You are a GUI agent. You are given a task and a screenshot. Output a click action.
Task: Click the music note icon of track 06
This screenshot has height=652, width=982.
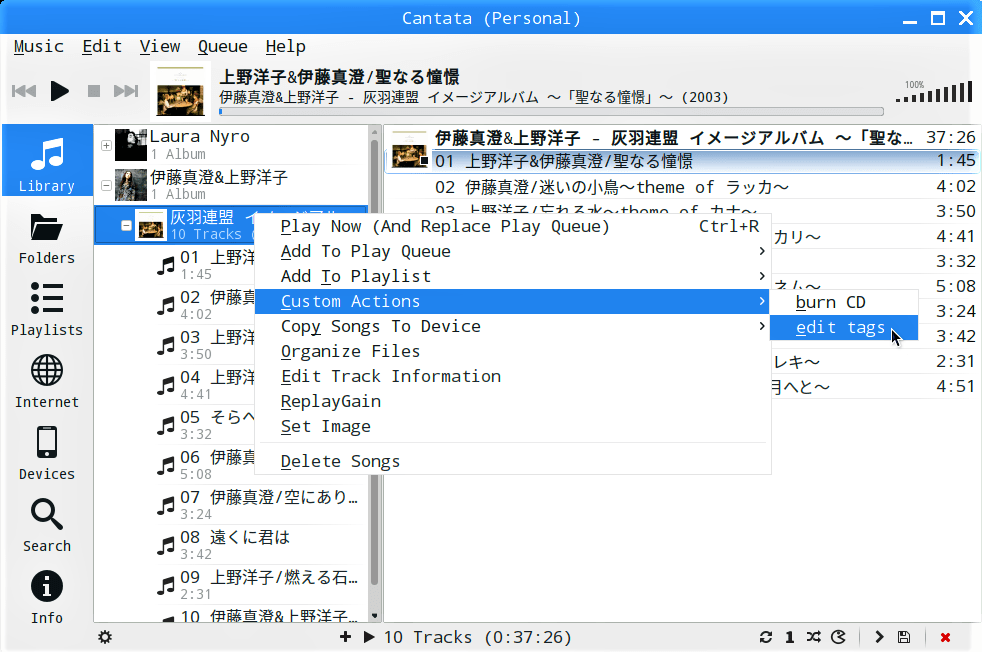[166, 466]
